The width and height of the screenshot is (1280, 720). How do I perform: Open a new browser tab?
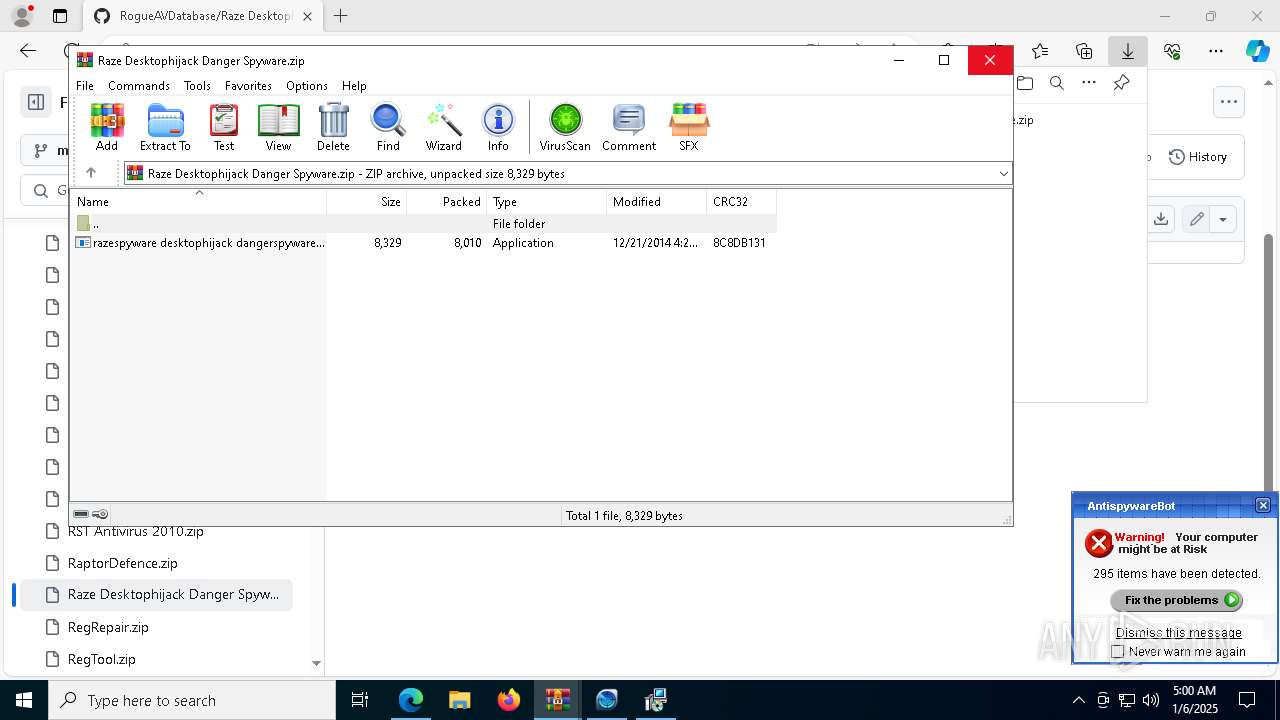(341, 16)
